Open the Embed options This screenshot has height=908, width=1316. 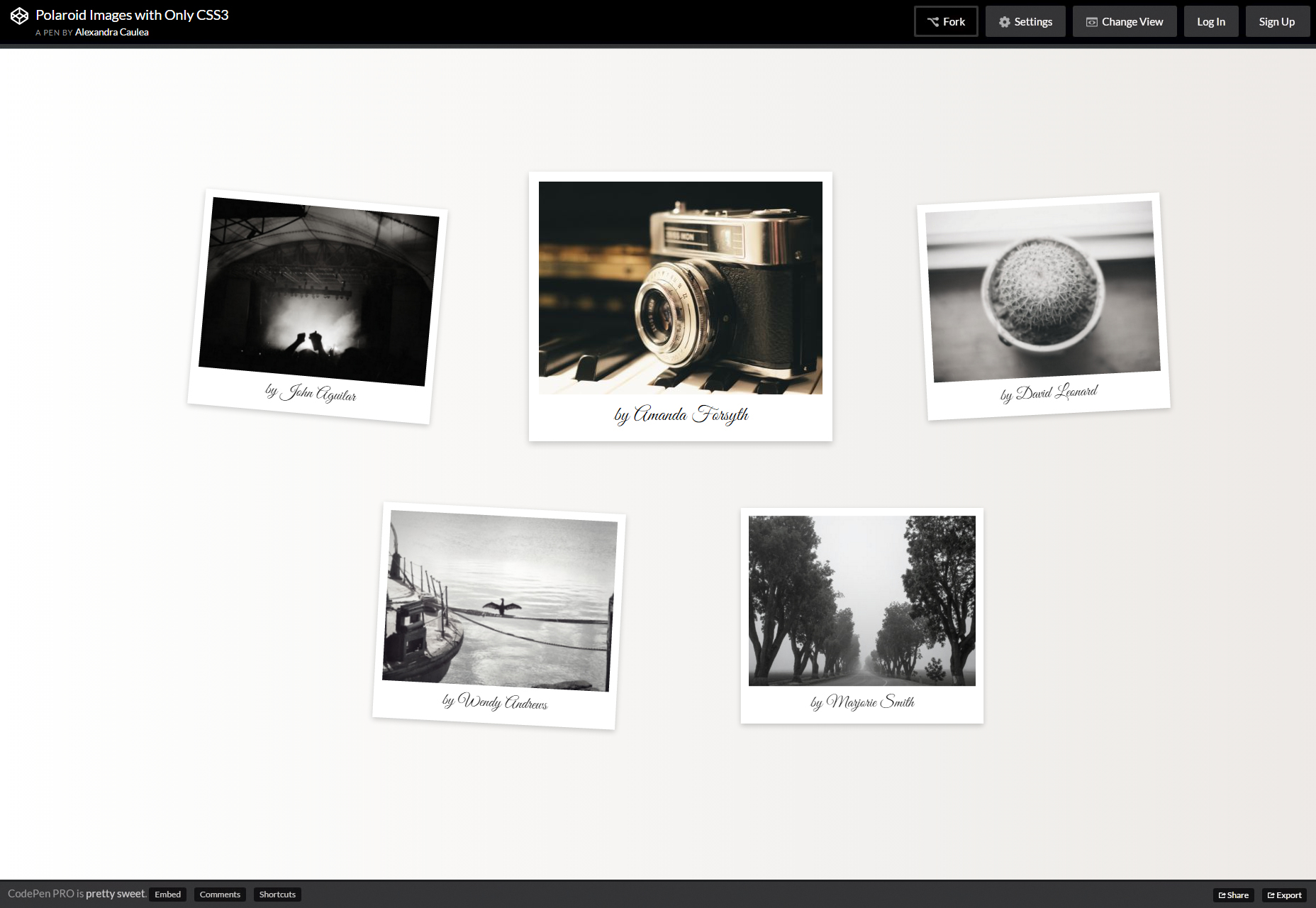click(x=167, y=895)
